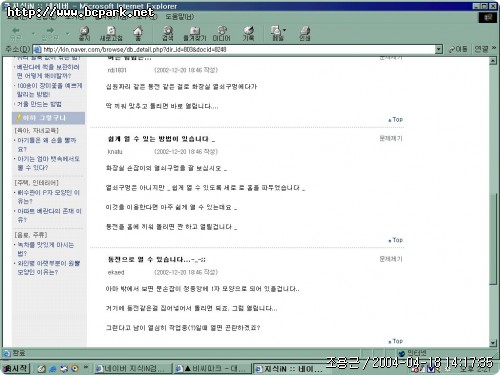This screenshot has width=500, height=375.
Task: Expand the quick launch overflow chevron
Action: click(x=86, y=367)
